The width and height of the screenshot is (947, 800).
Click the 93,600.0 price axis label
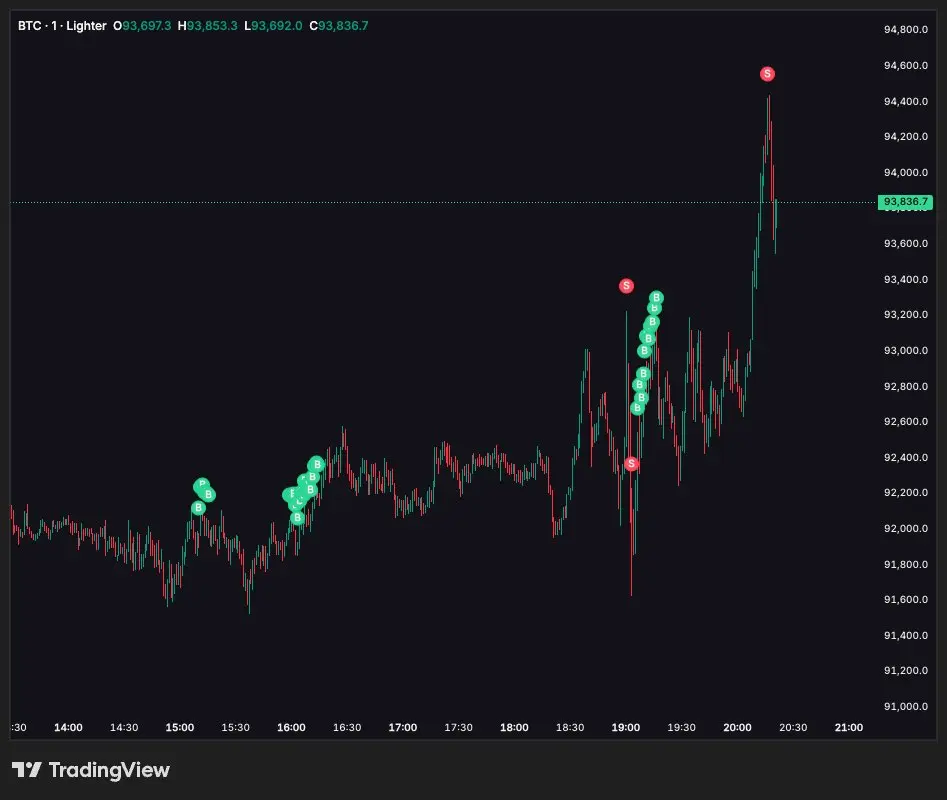[905, 243]
